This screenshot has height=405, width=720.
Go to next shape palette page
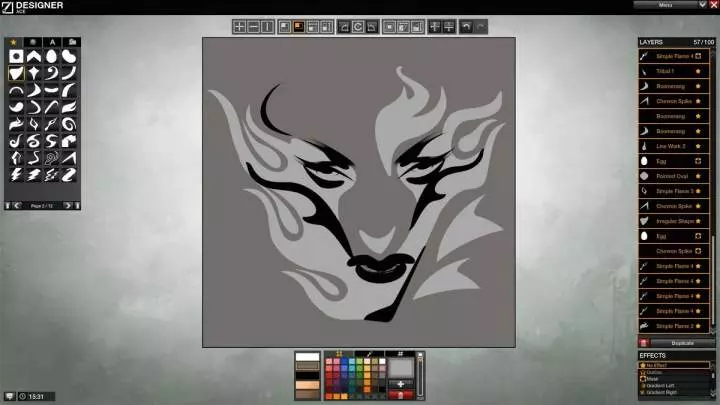pos(67,205)
